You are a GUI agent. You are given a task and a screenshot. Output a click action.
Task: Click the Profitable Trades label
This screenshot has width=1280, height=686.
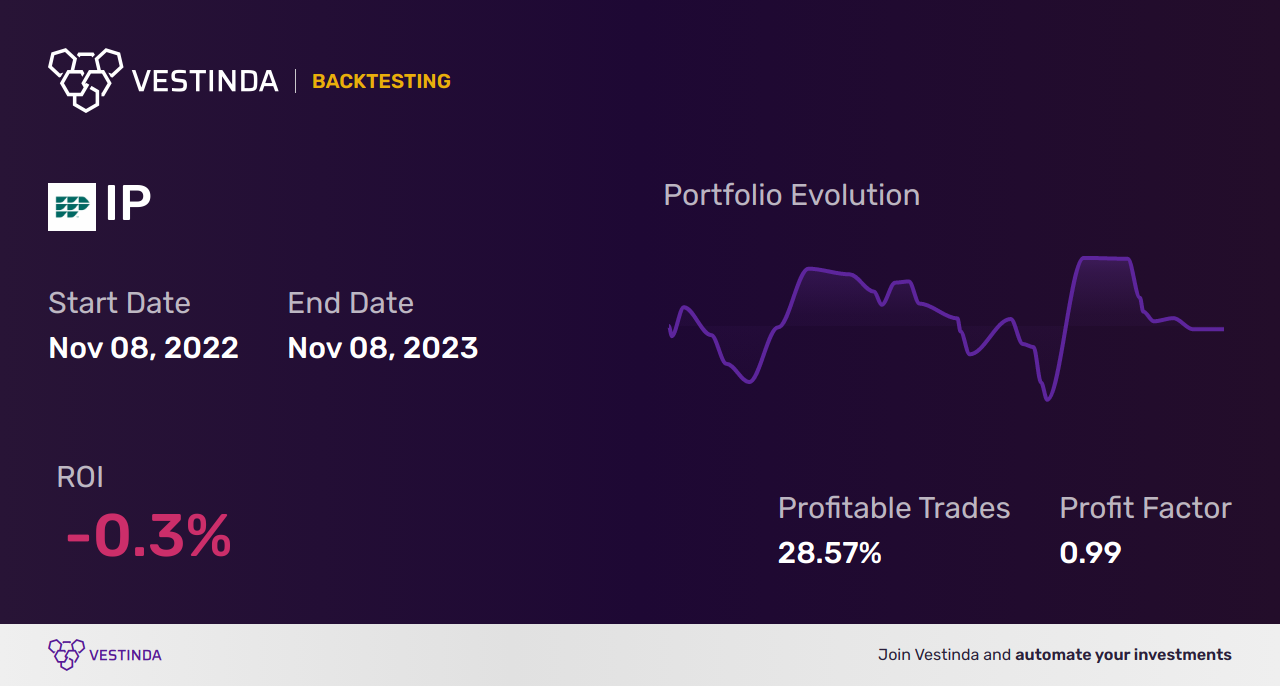point(894,508)
